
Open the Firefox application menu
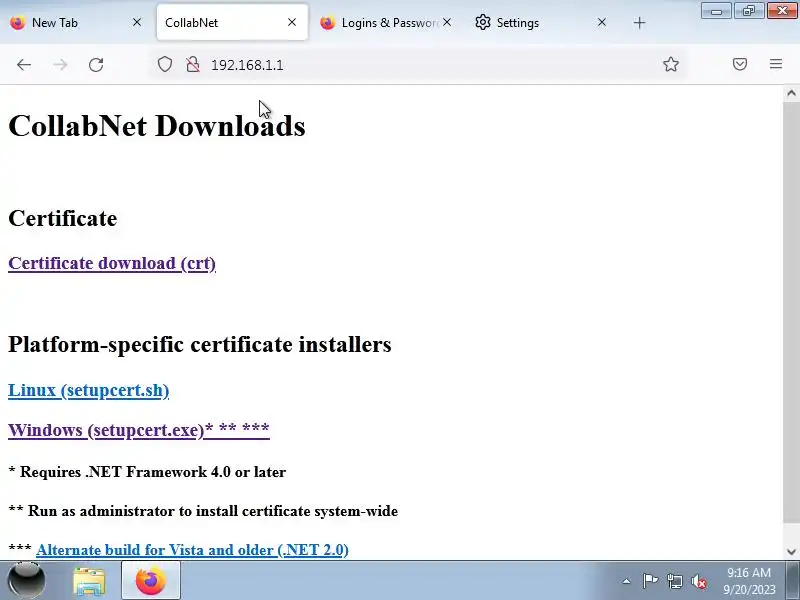[x=776, y=64]
